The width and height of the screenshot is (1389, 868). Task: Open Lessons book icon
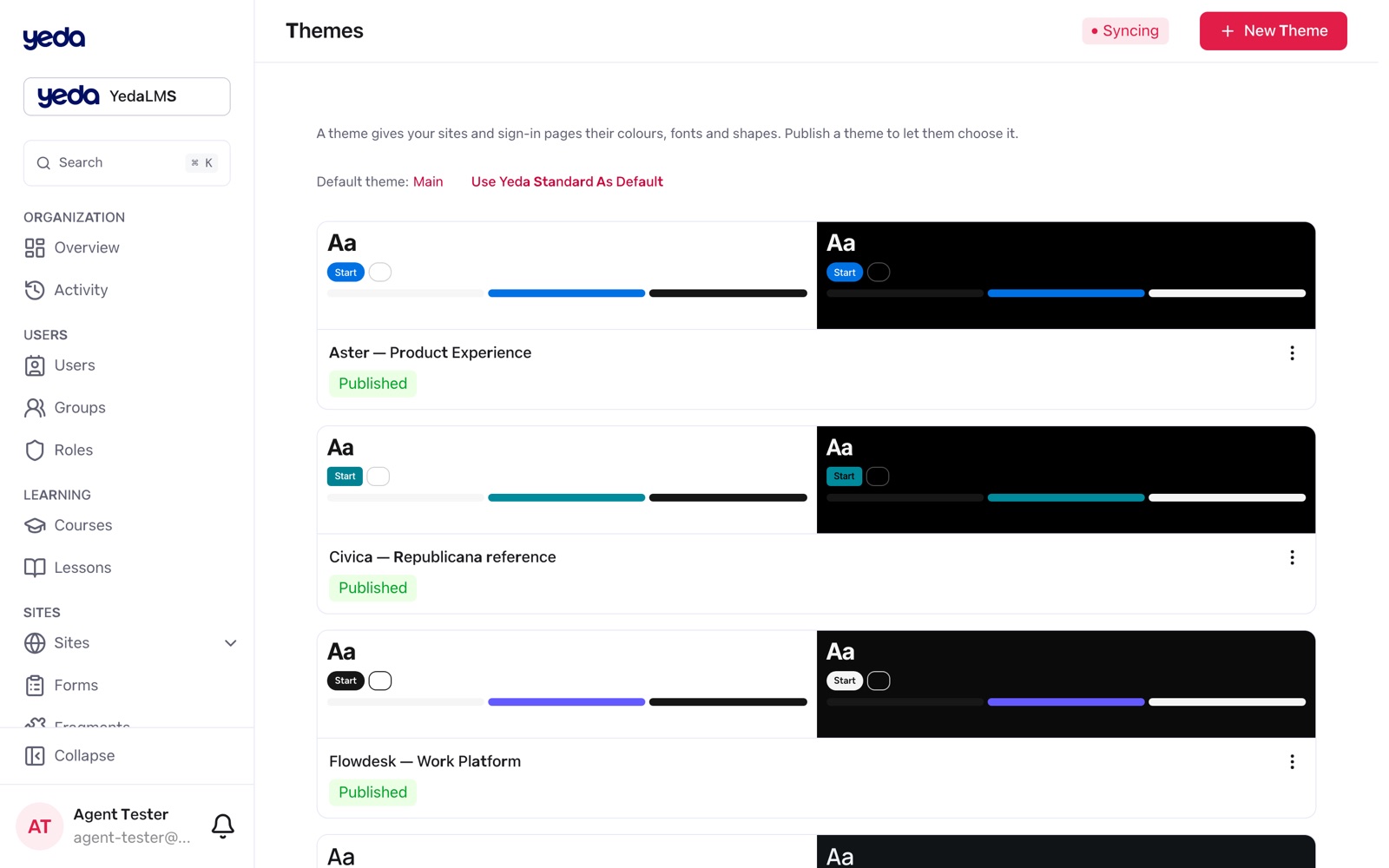35,568
